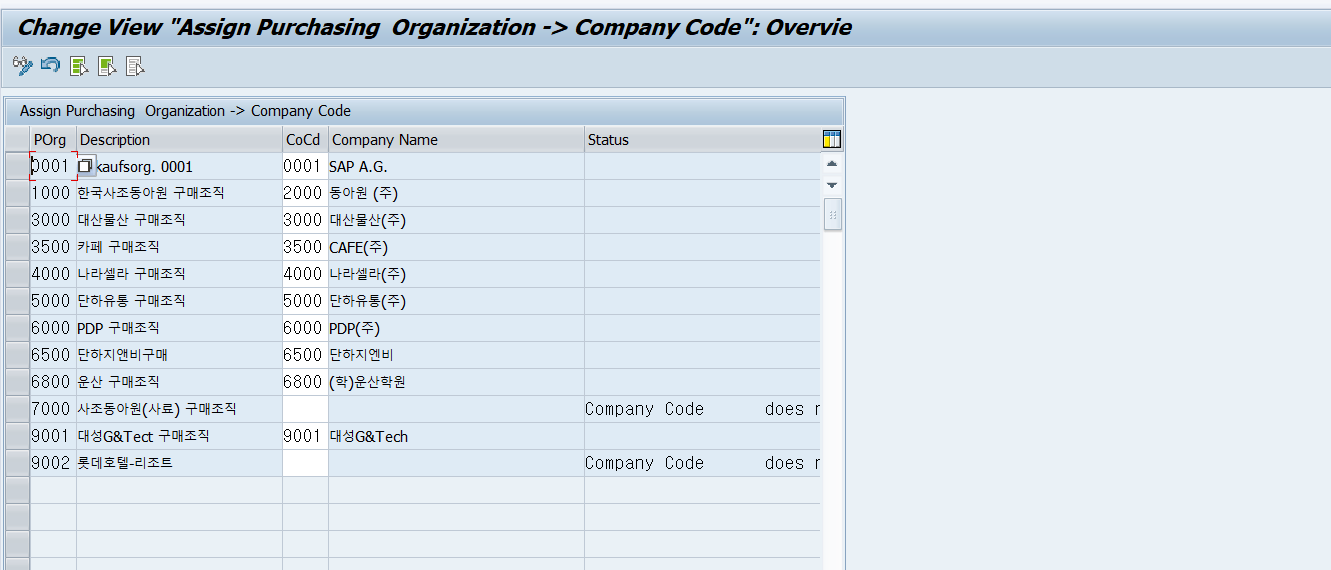Click company name '단하지엔비'
Viewport: 1331px width, 570px height.
362,355
